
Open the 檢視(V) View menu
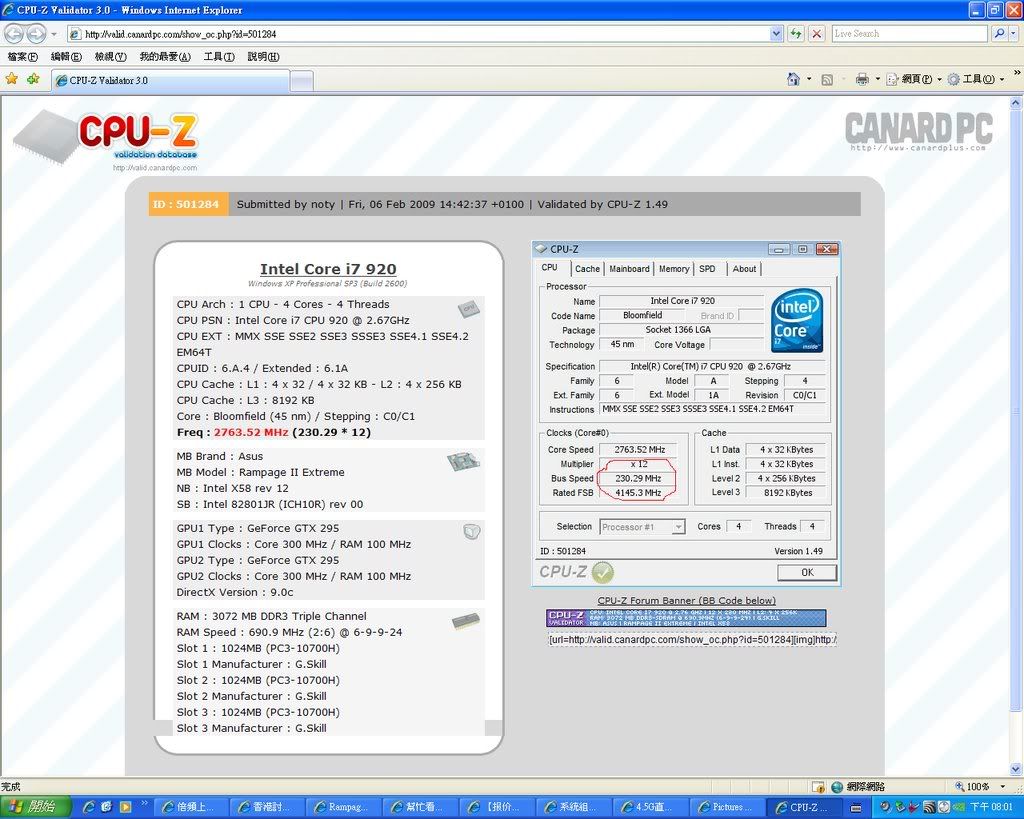[x=110, y=57]
